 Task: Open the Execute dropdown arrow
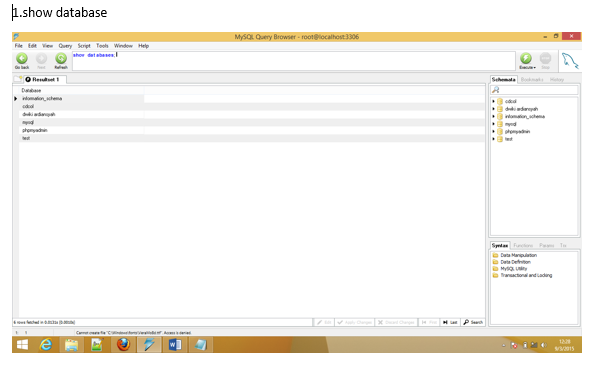[535, 67]
